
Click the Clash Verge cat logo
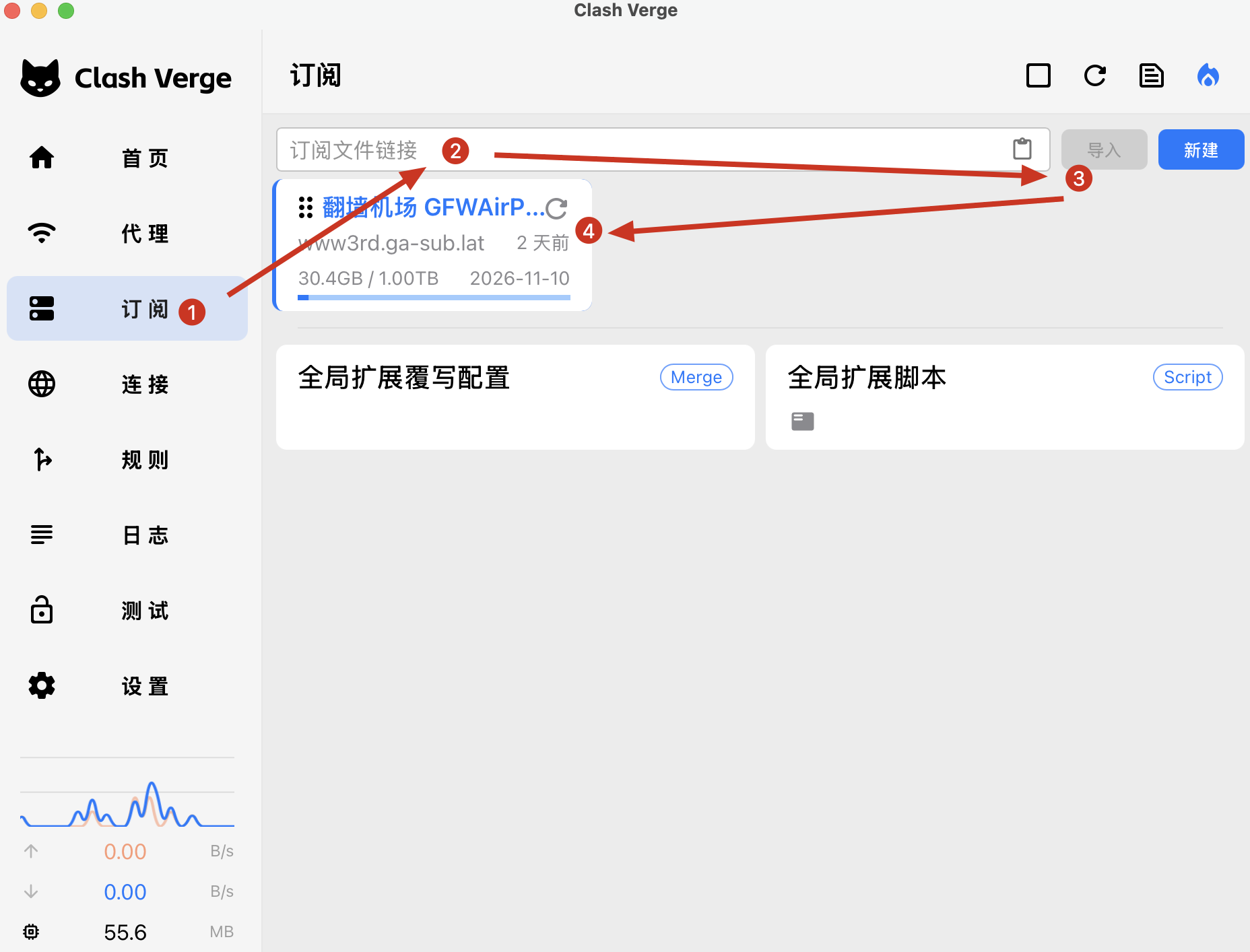(x=40, y=78)
